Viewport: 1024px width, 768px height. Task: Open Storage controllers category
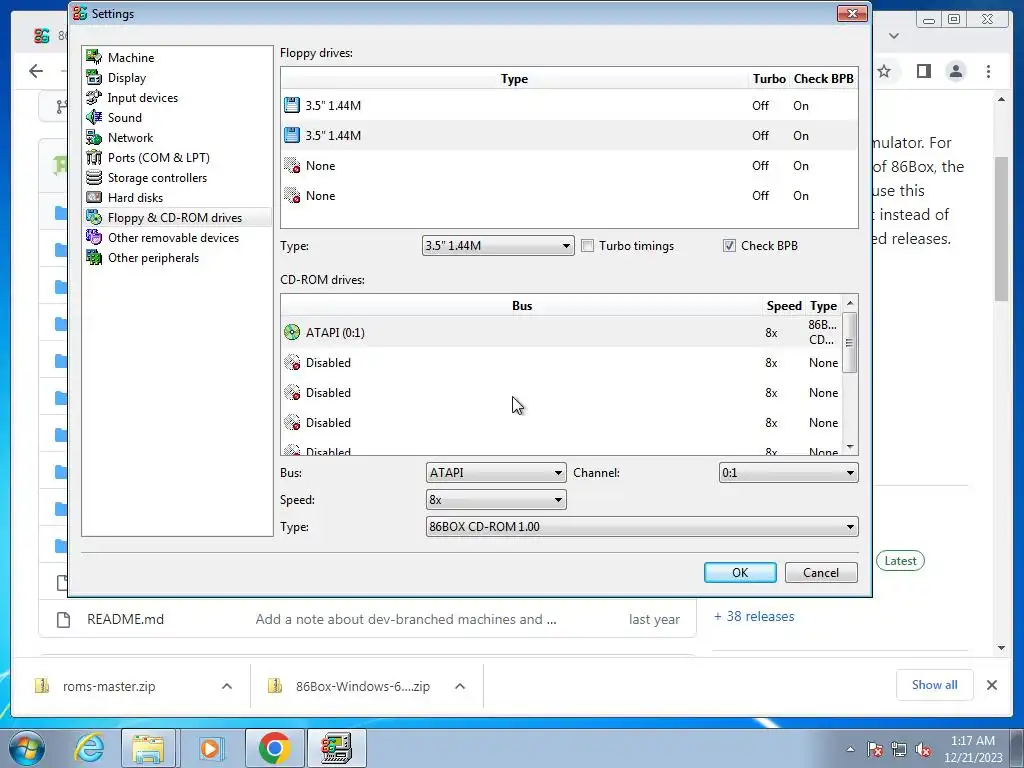click(157, 178)
